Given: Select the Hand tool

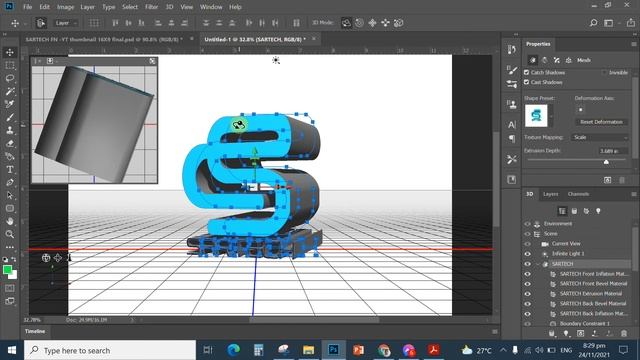Looking at the screenshot, I should click(10, 222).
